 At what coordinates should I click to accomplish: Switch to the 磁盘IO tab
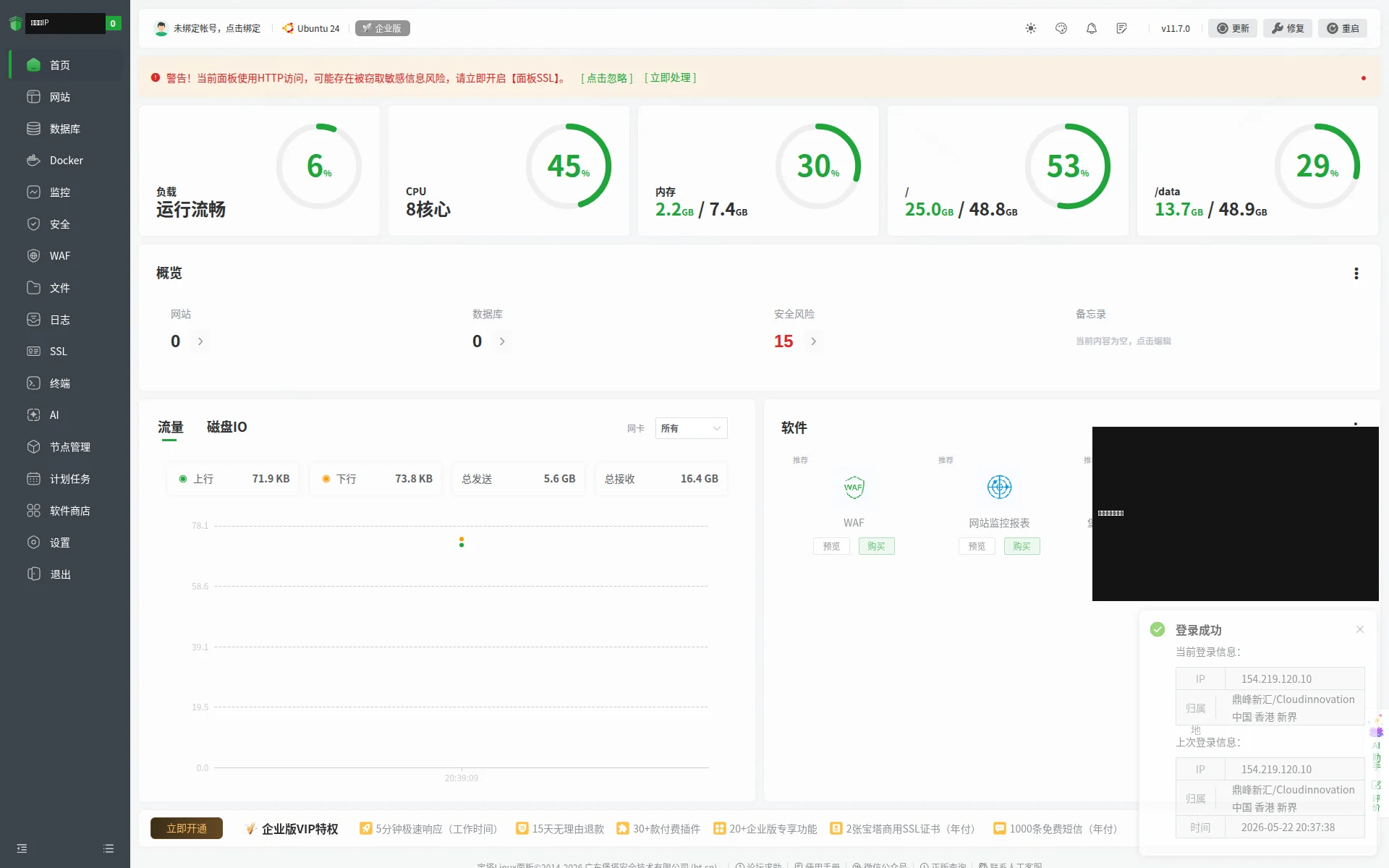[226, 427]
